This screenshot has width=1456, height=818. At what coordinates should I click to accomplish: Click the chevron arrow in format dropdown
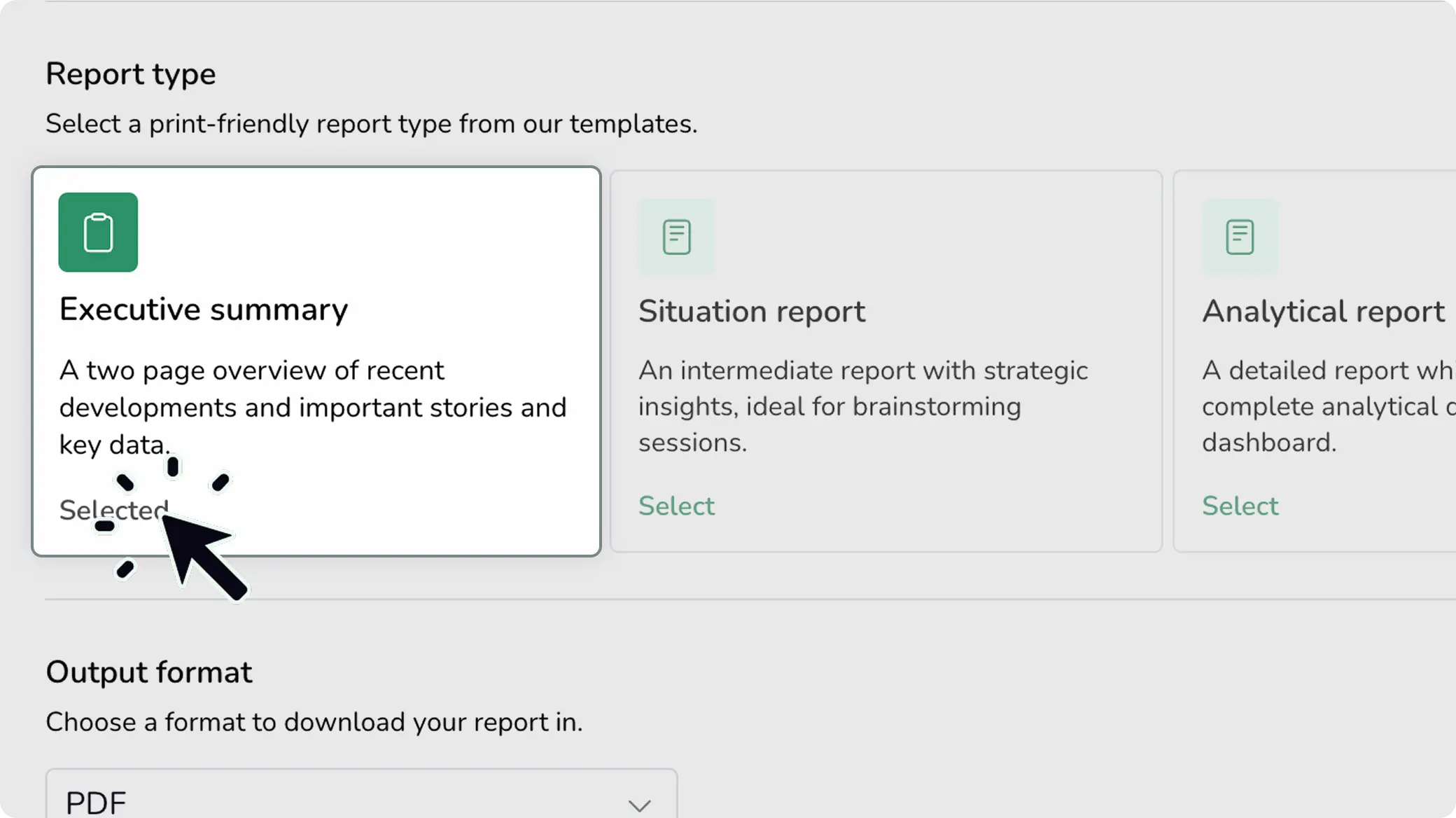(639, 805)
